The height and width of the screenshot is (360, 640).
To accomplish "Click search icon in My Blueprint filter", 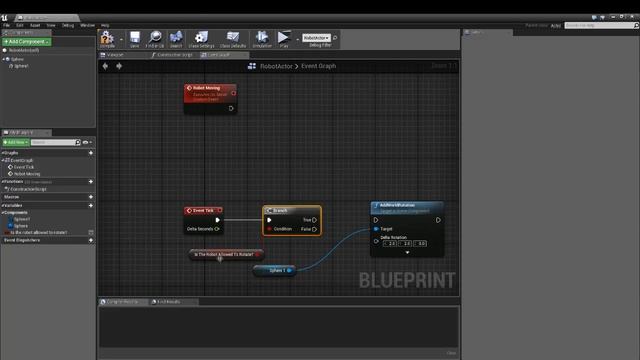I will [x=78, y=142].
